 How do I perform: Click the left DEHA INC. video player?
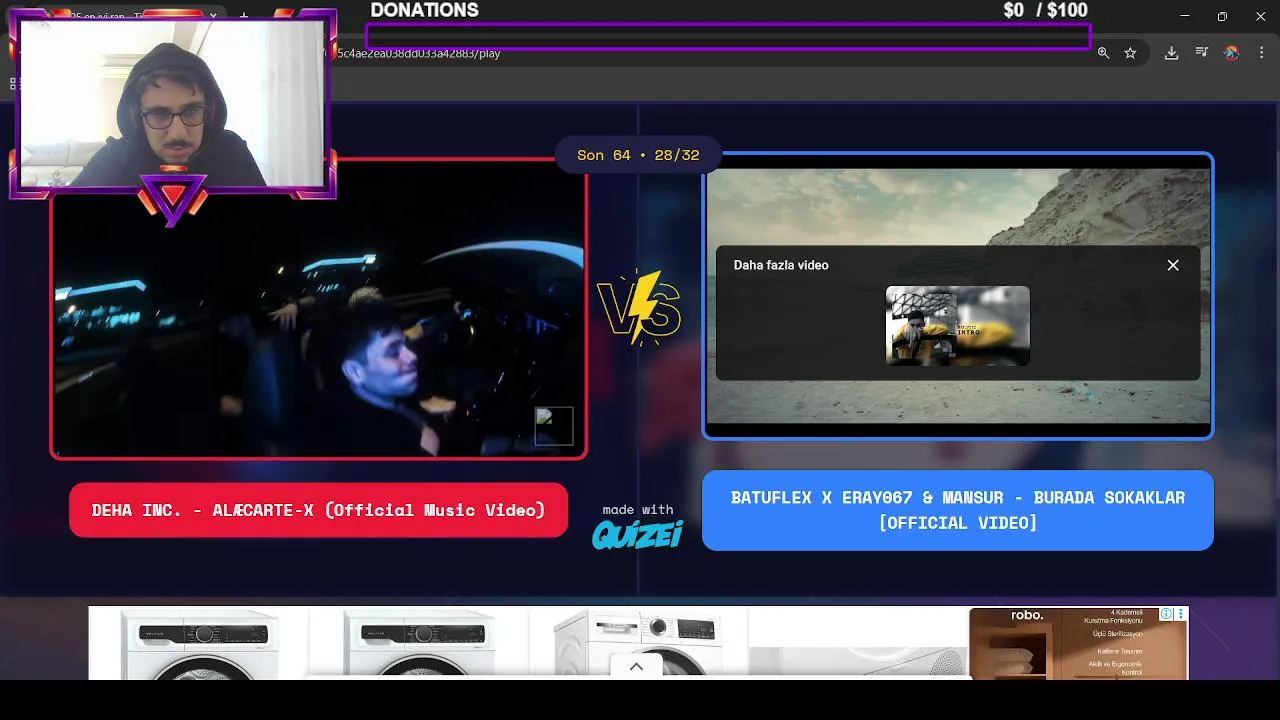point(319,310)
